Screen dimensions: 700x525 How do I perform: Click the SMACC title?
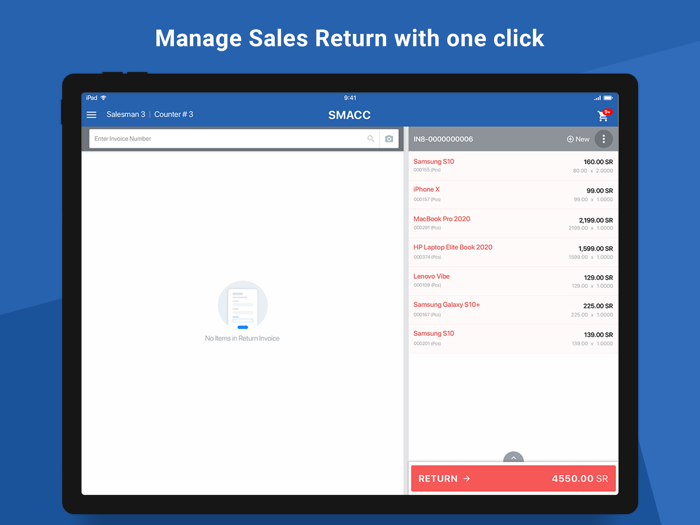(349, 115)
